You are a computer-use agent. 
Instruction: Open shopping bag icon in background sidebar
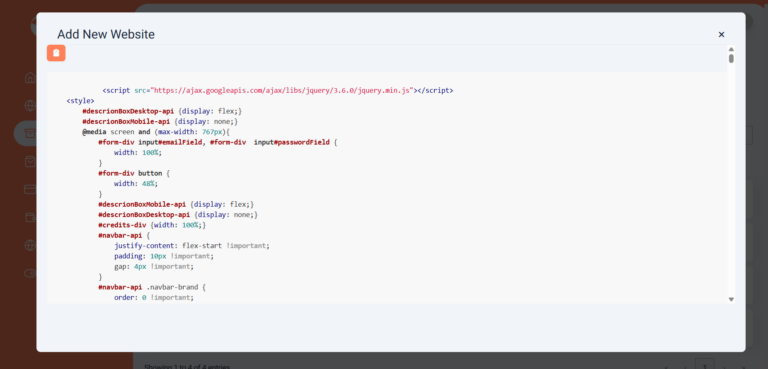coord(30,161)
